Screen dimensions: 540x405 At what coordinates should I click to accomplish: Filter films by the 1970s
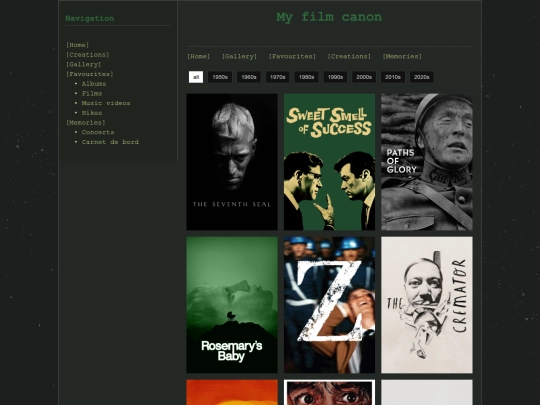[278, 77]
